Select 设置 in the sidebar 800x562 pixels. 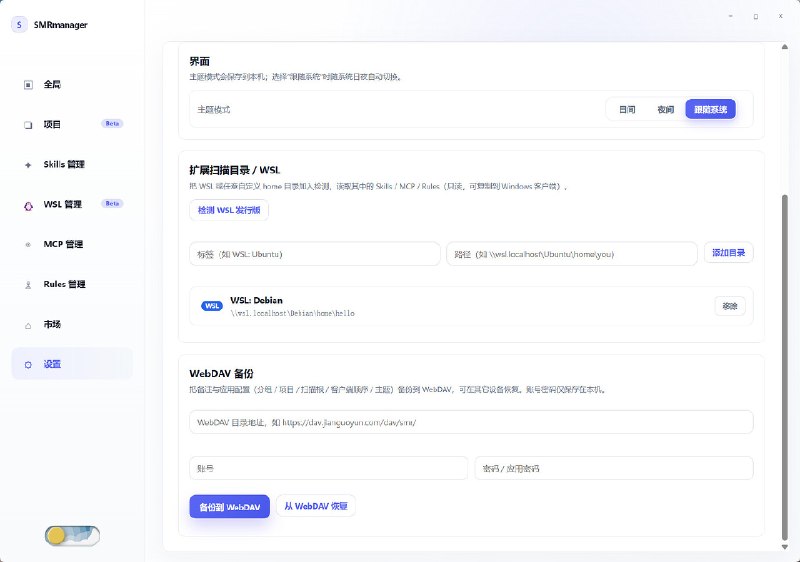72,364
